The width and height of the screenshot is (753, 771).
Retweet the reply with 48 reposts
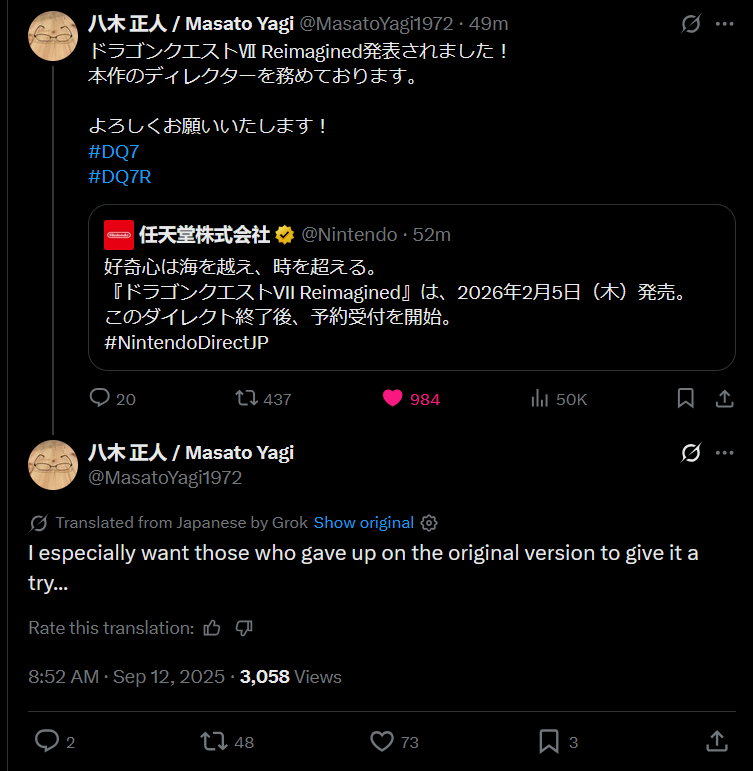pos(213,741)
